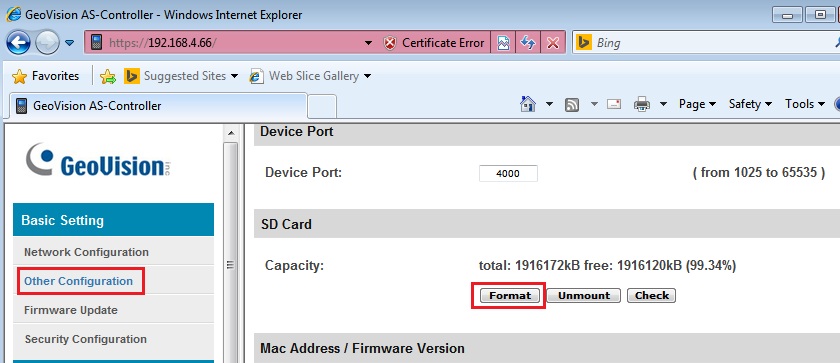Click the browser Back arrow button
840x363 pixels.
[18, 43]
